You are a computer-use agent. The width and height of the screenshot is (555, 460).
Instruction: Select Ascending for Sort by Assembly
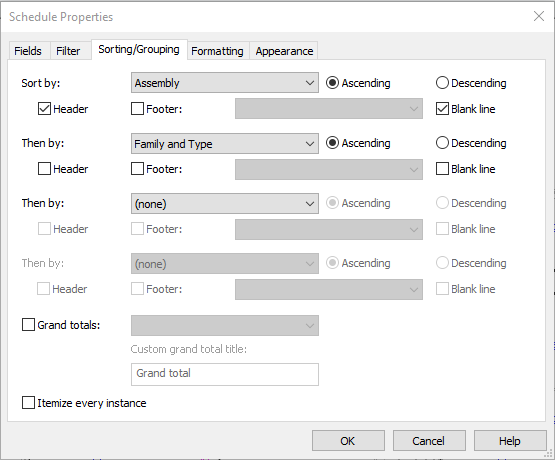[x=358, y=83]
